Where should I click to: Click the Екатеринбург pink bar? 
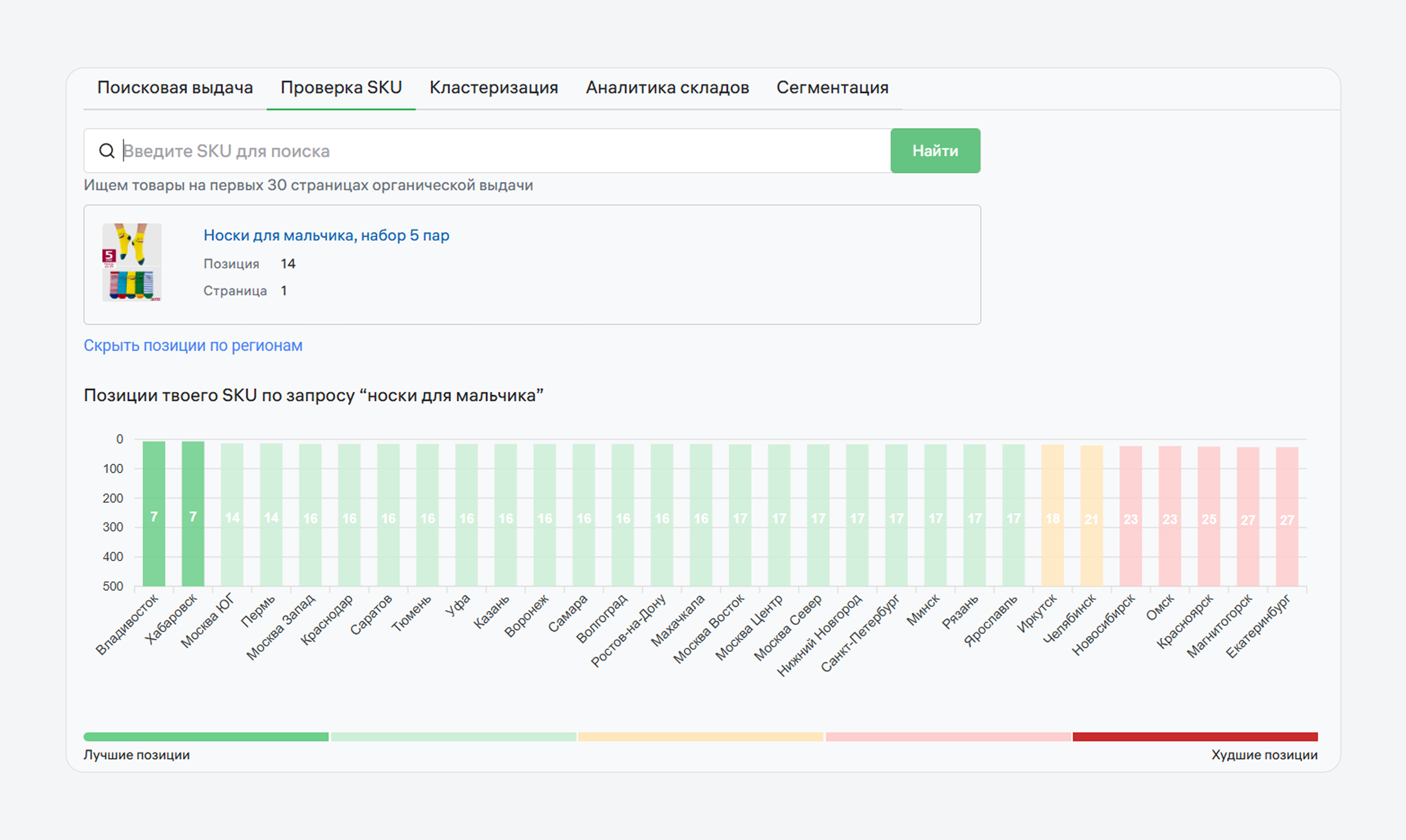[x=1287, y=516]
